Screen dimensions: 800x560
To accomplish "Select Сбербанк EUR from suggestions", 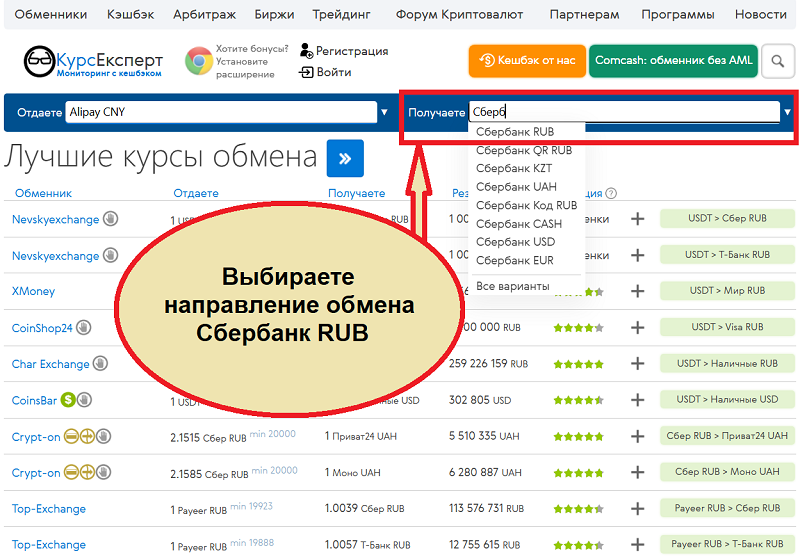I will pos(514,261).
